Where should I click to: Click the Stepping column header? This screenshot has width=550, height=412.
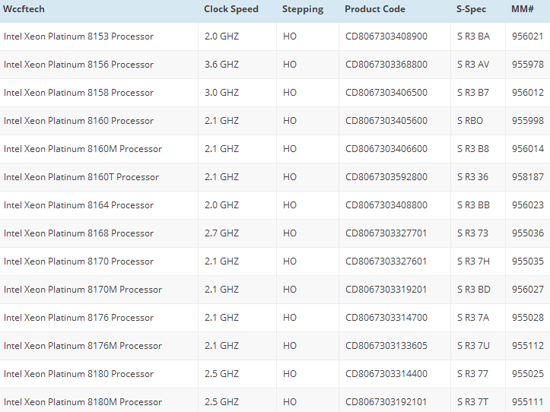click(303, 9)
